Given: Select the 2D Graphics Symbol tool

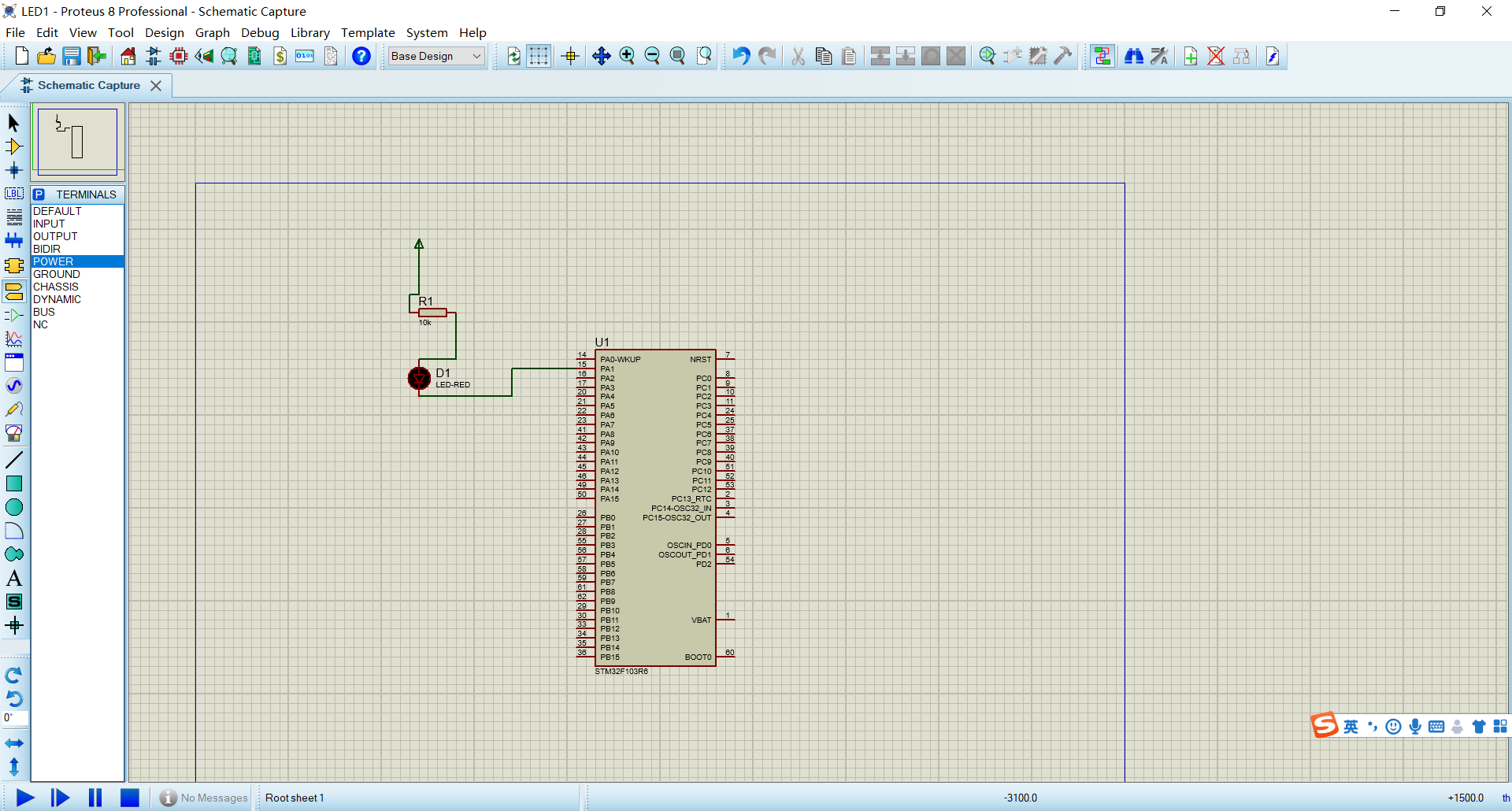Looking at the screenshot, I should tap(14, 602).
